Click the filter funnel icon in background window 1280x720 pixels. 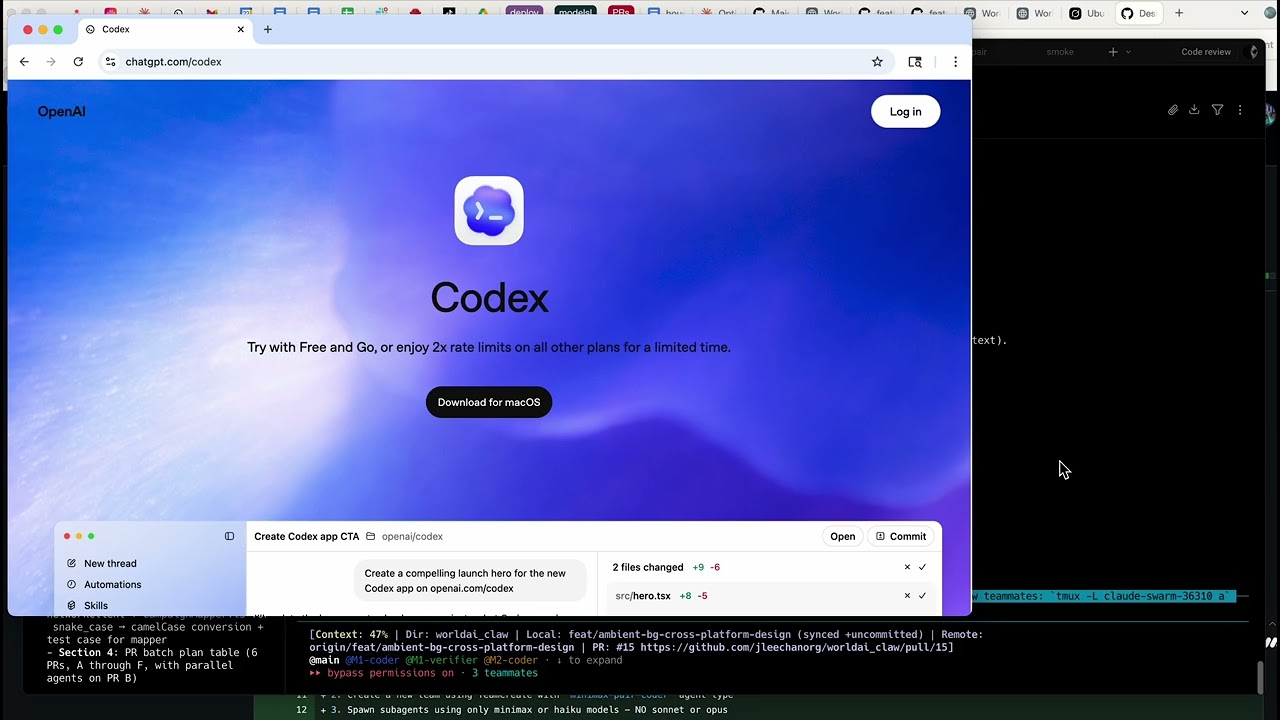(1217, 110)
